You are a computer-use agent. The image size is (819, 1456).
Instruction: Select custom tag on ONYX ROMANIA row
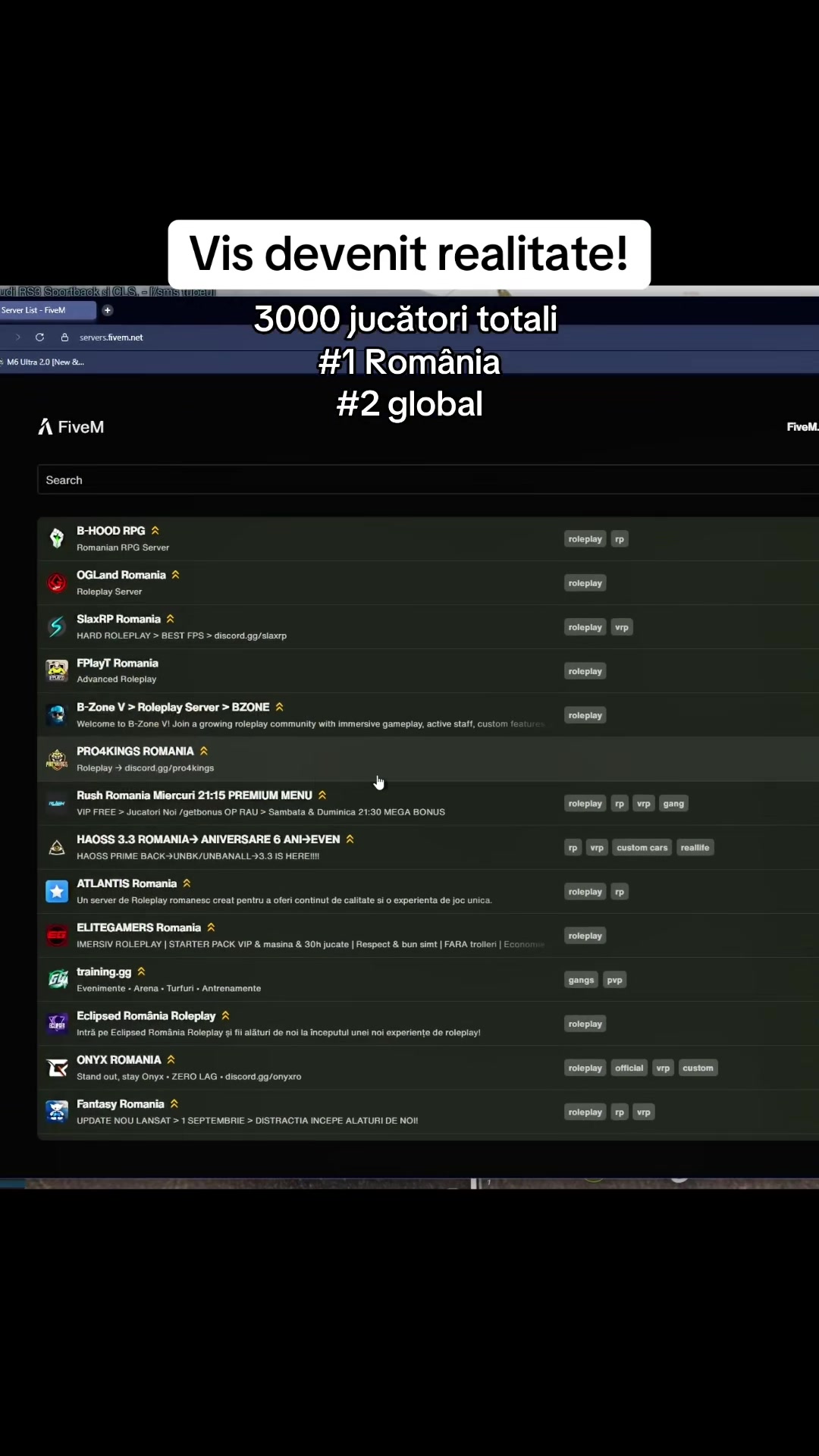[x=698, y=1068]
